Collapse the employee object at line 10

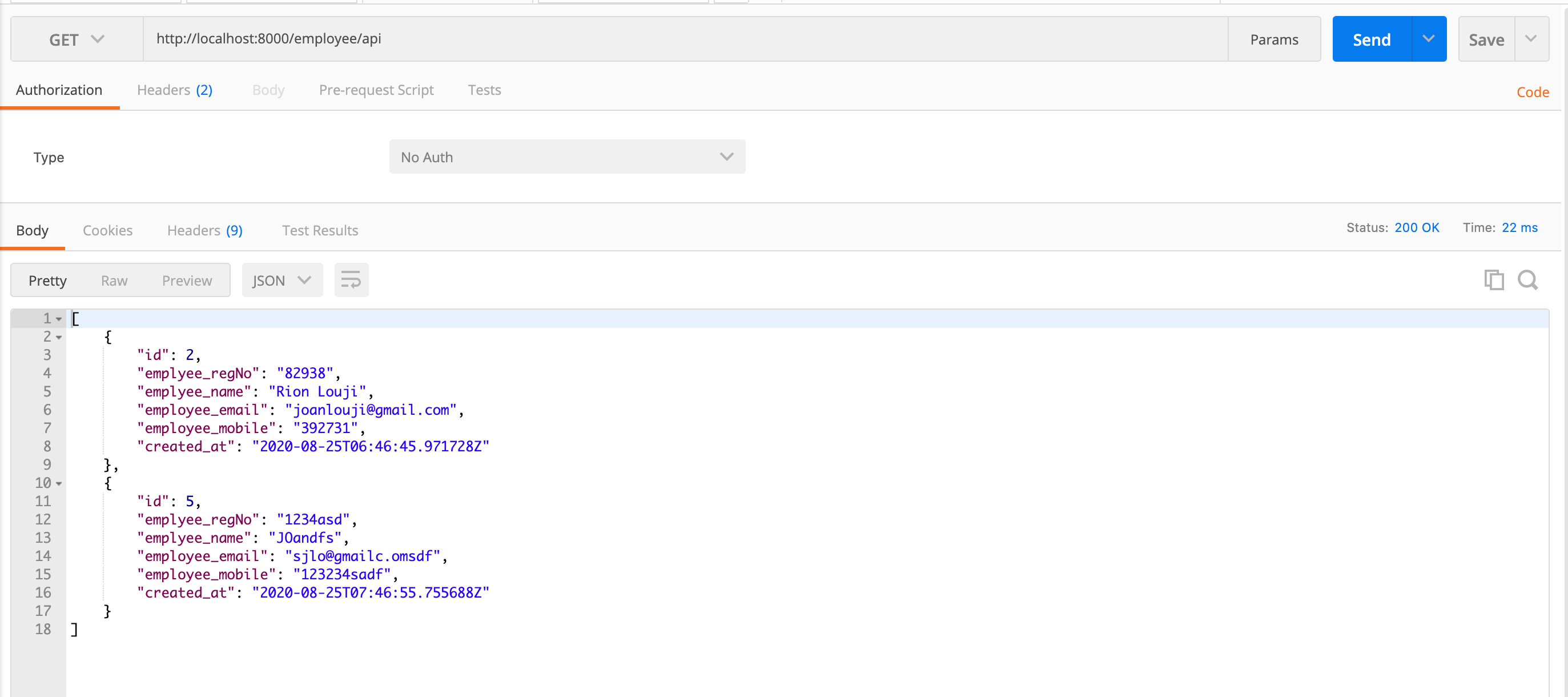tap(58, 483)
